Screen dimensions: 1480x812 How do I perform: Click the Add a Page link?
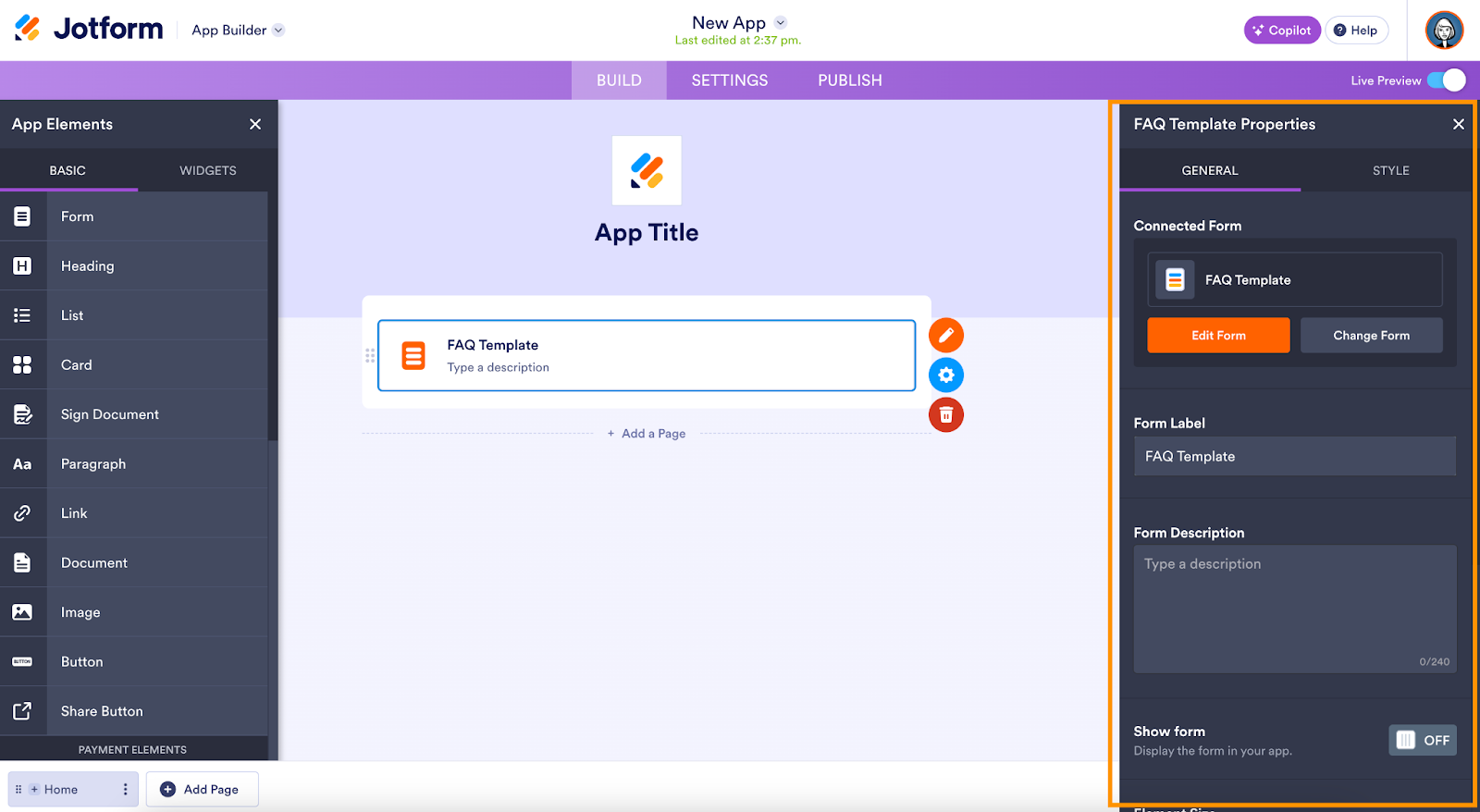647,434
